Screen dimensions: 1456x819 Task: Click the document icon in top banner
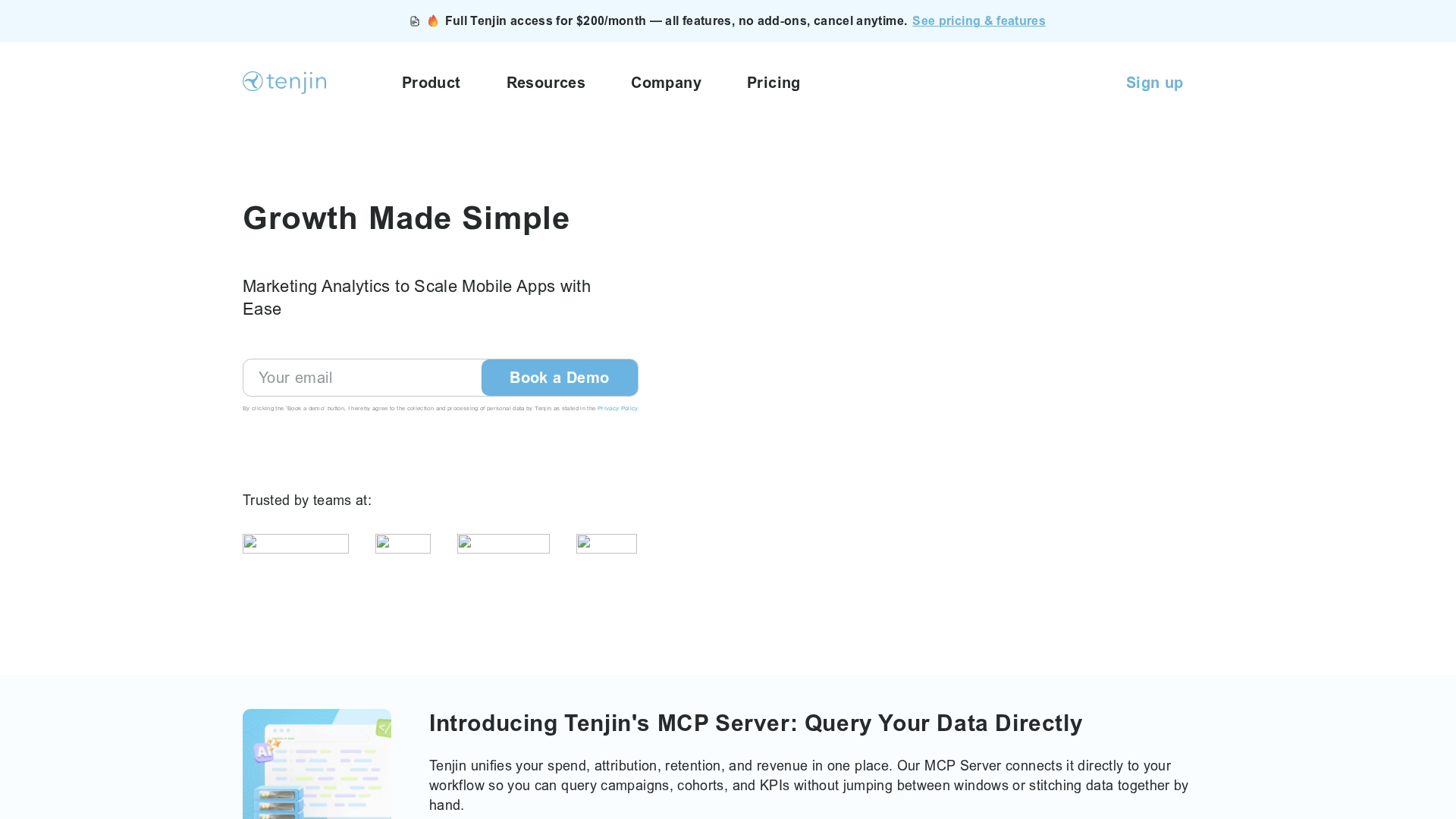coord(415,21)
